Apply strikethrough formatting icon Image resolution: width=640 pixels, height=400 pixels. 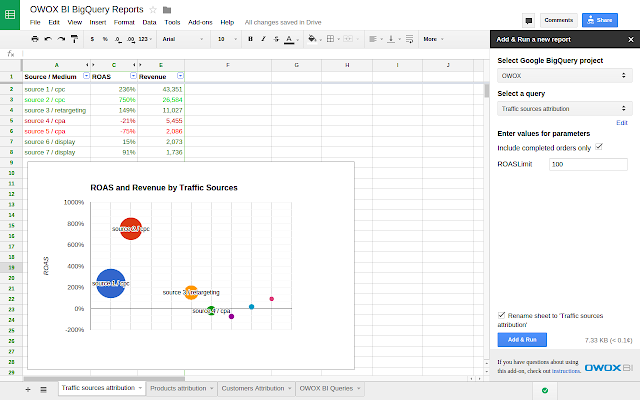pyautogui.click(x=276, y=39)
